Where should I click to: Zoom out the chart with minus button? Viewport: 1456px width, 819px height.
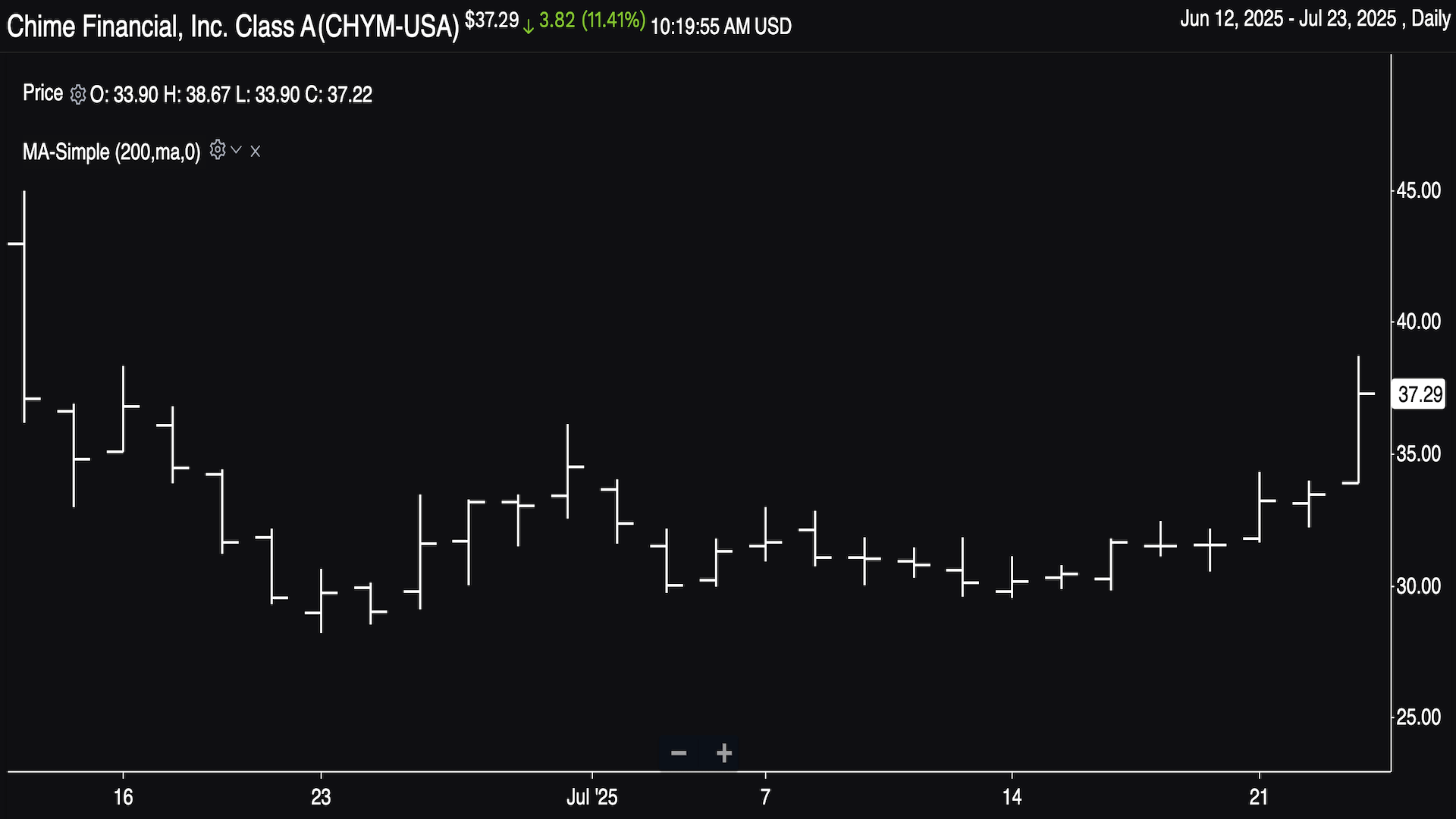coord(679,753)
